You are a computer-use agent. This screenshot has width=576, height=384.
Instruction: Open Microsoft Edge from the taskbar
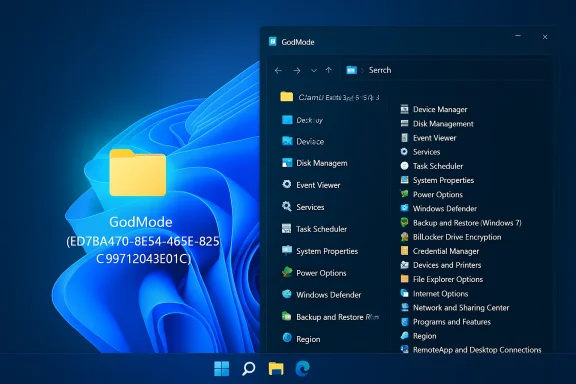[303, 368]
